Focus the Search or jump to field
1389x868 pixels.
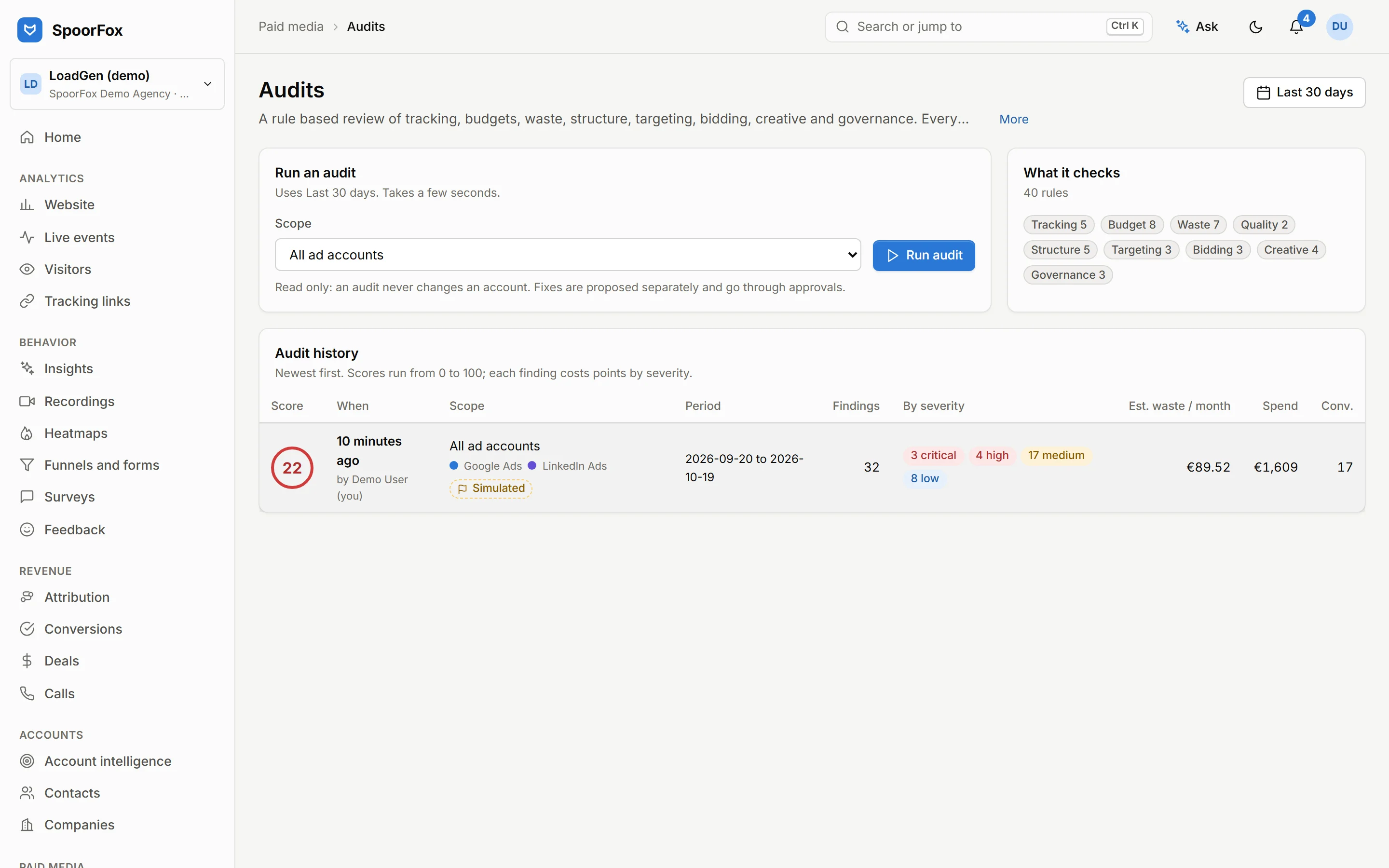pyautogui.click(x=988, y=27)
